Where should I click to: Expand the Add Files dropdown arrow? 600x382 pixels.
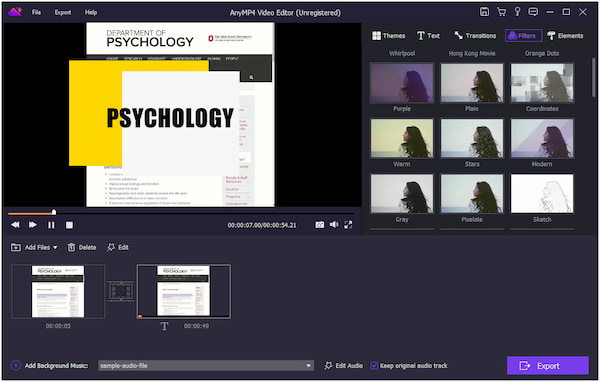pyautogui.click(x=55, y=248)
